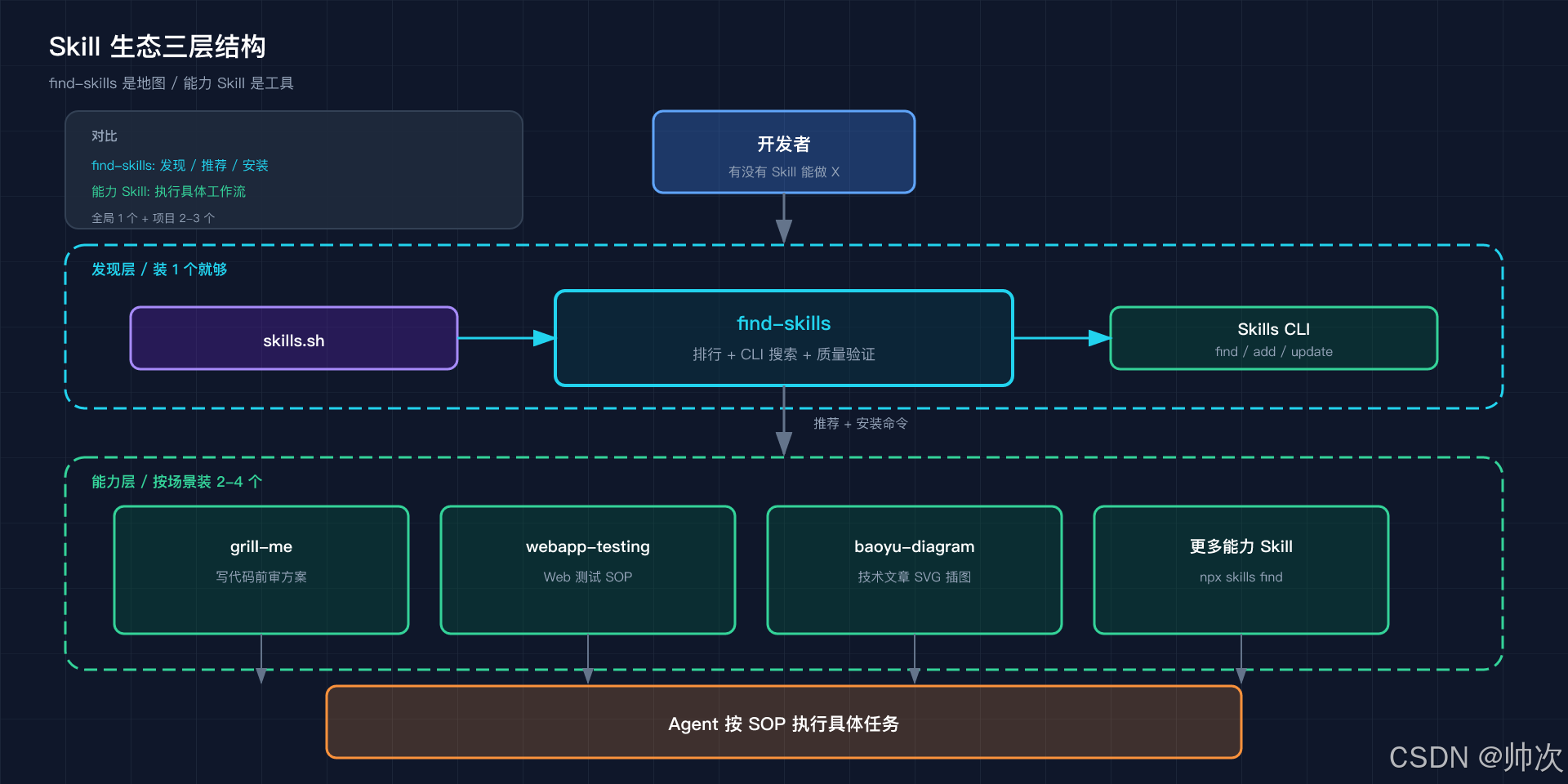The width and height of the screenshot is (1568, 784).
Task: Click text npx skills find
Action: click(1241, 577)
